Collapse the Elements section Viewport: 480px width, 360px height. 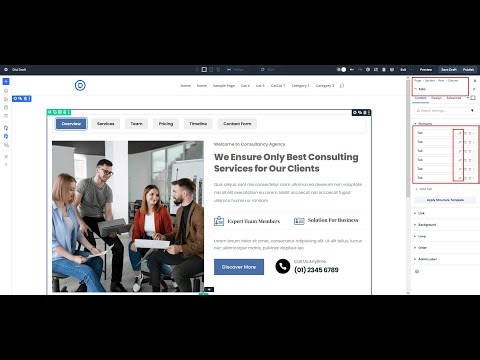(423, 124)
